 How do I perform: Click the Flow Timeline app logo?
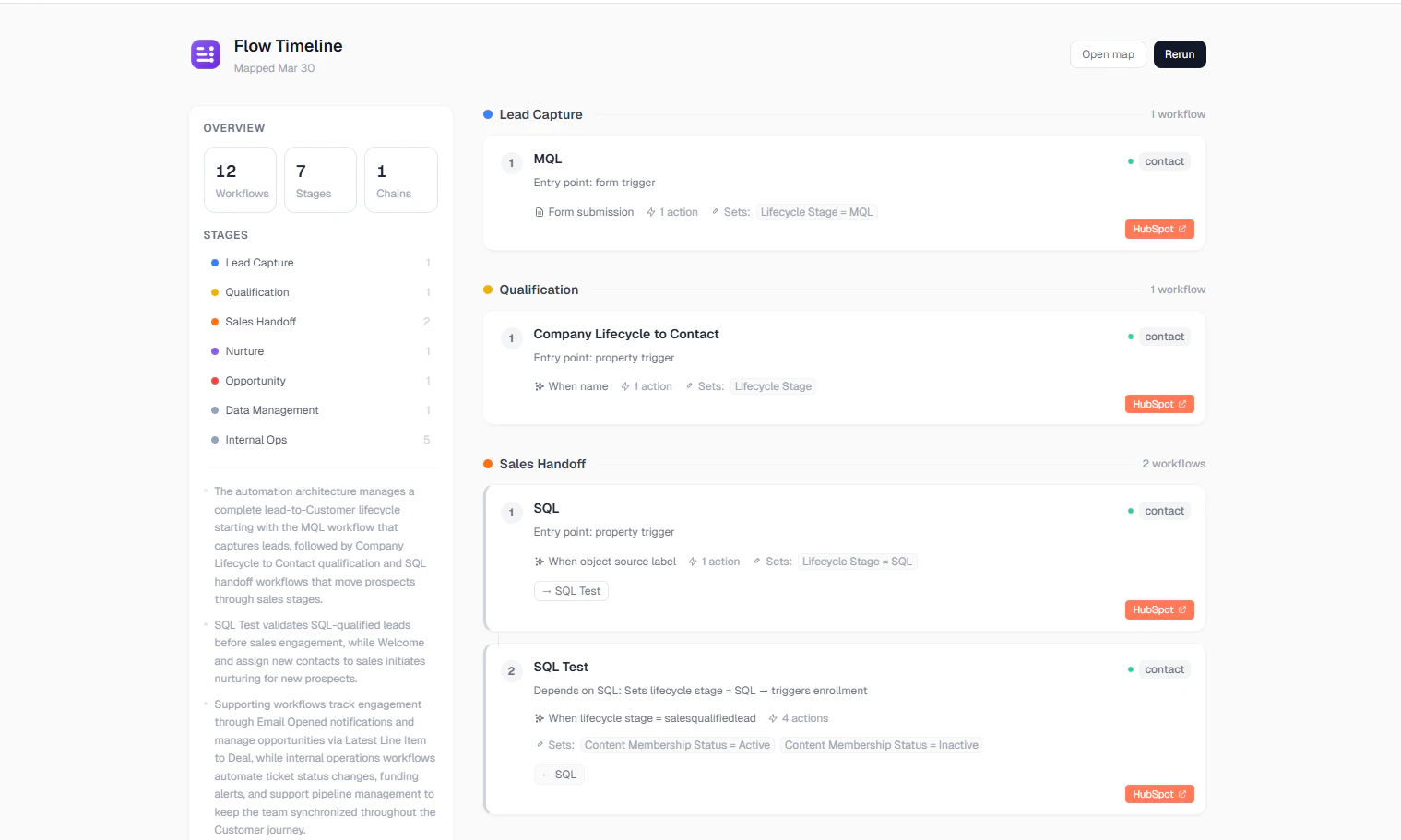[x=205, y=53]
